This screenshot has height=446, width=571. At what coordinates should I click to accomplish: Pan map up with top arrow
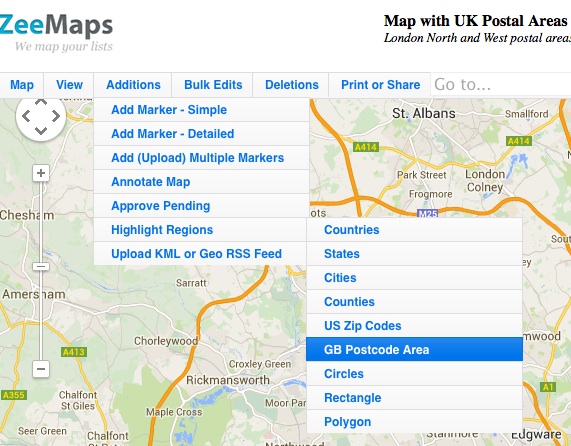pyautogui.click(x=41, y=102)
